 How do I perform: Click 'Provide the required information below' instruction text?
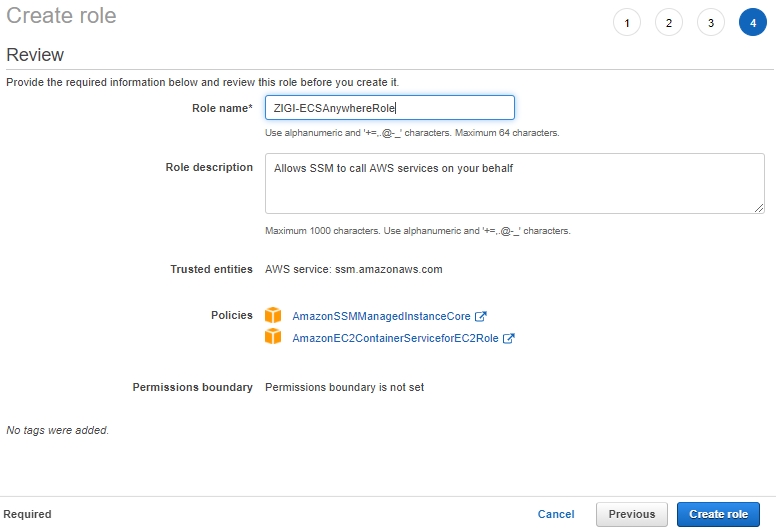pyautogui.click(x=202, y=82)
